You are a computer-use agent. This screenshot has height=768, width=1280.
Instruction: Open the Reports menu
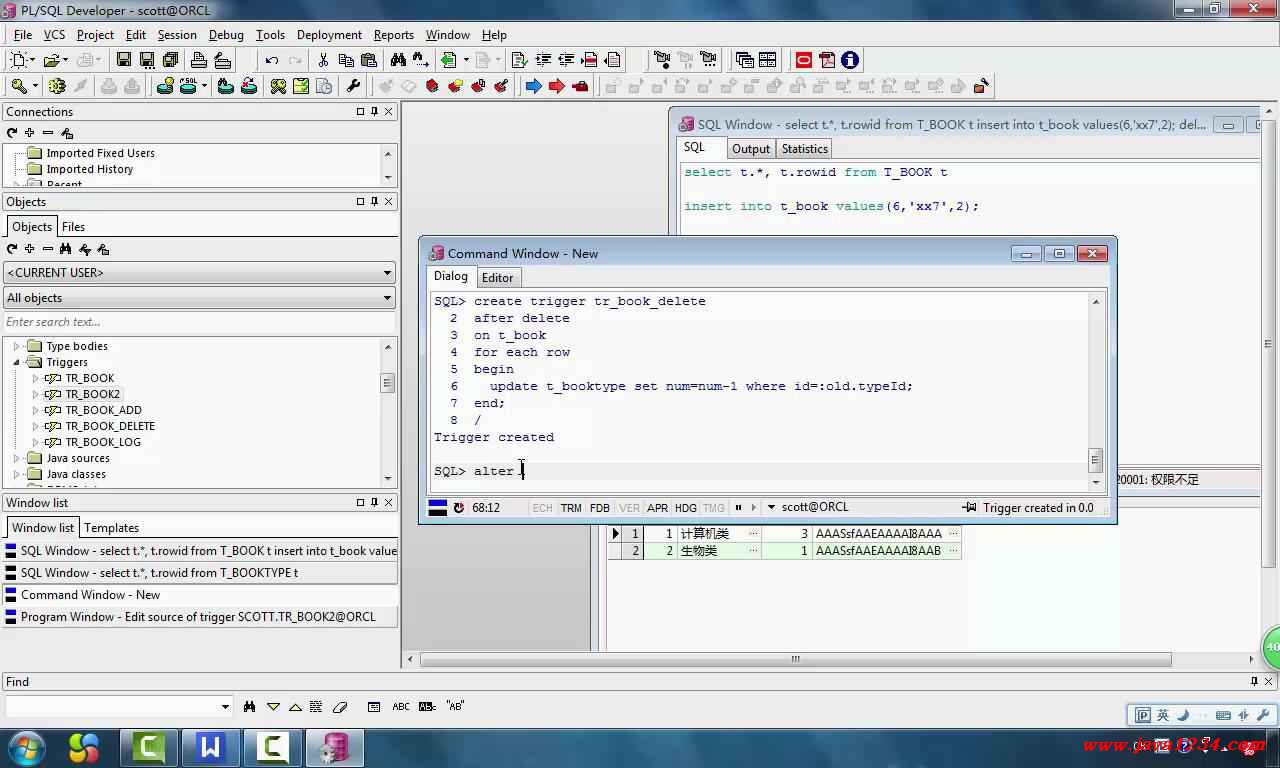pos(393,35)
